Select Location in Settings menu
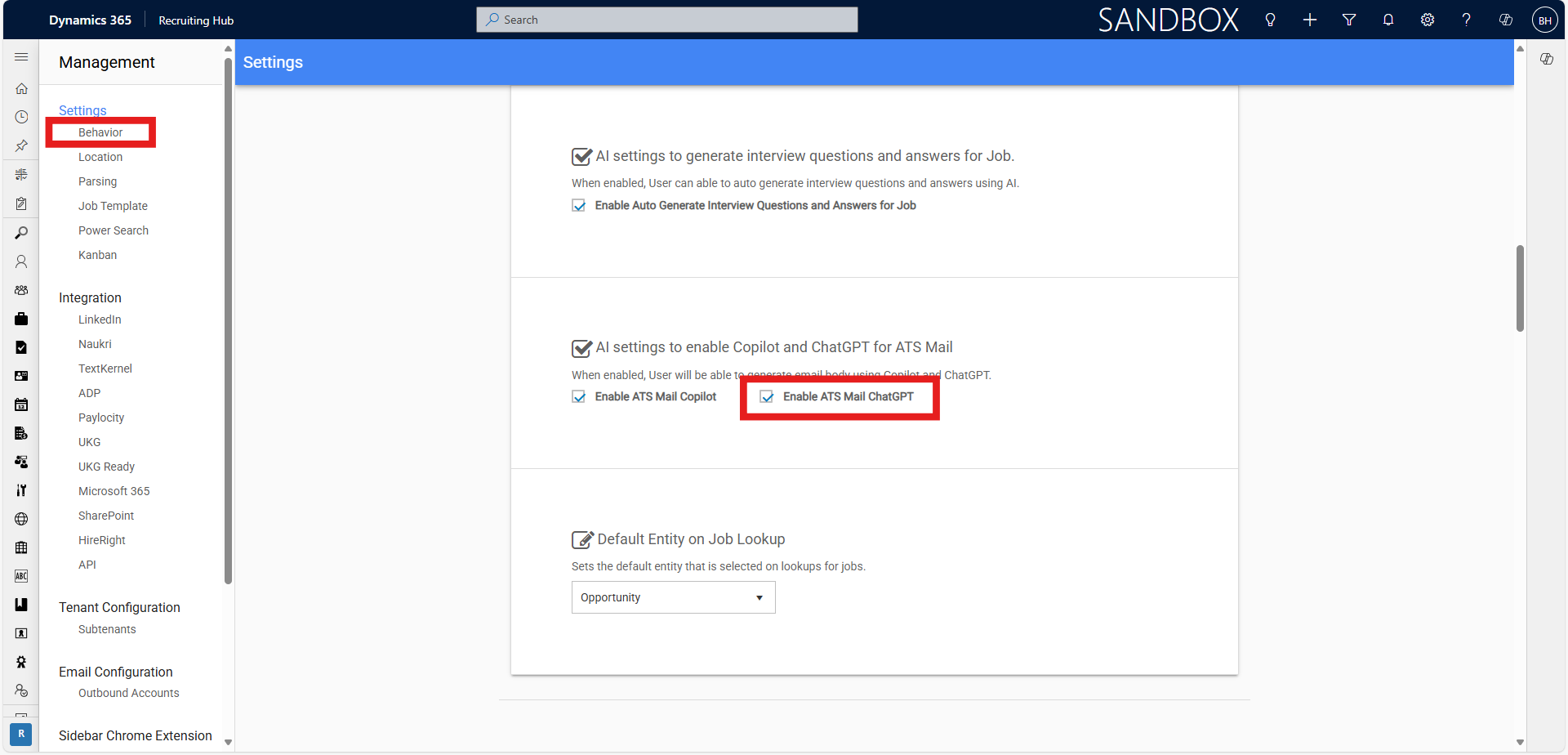The image size is (1568, 755). click(100, 157)
